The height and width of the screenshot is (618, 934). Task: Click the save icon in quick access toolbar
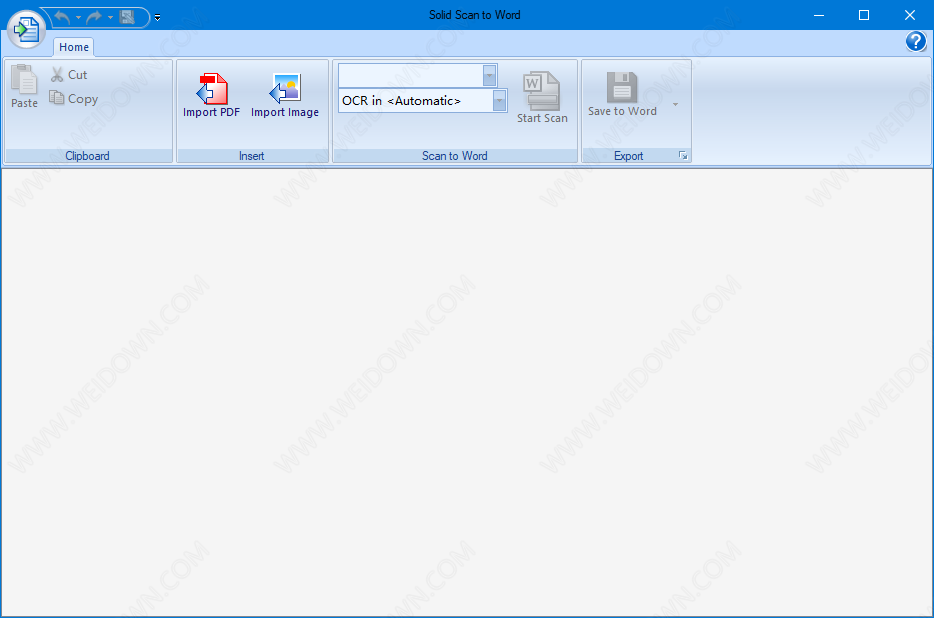[127, 17]
